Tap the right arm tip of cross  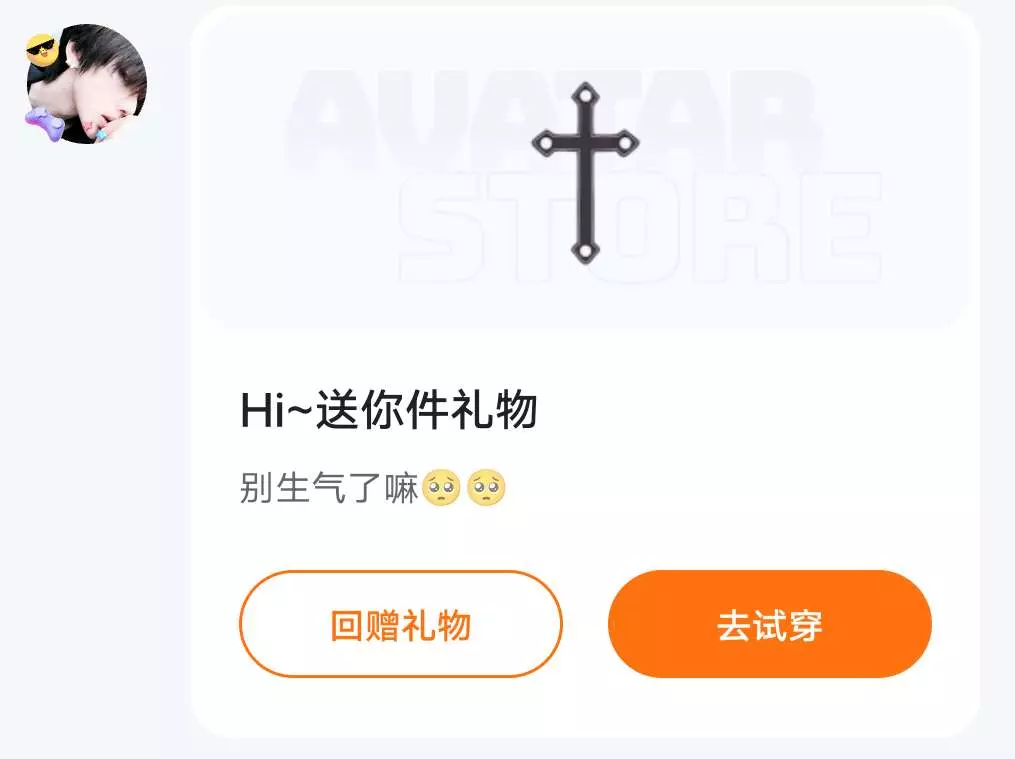click(625, 142)
